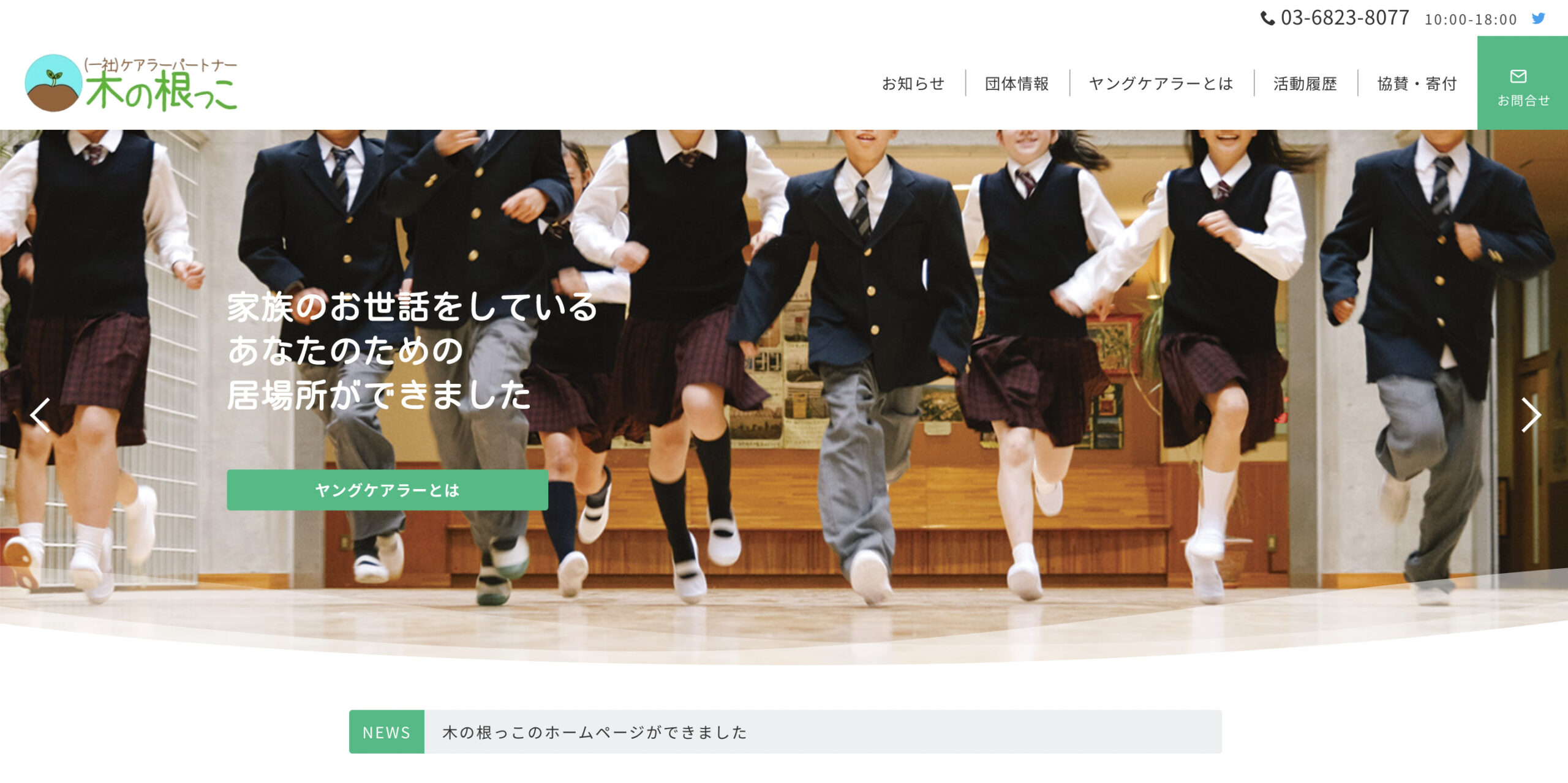
Task: Open the 協賛・寄付 menu item
Action: click(1417, 83)
